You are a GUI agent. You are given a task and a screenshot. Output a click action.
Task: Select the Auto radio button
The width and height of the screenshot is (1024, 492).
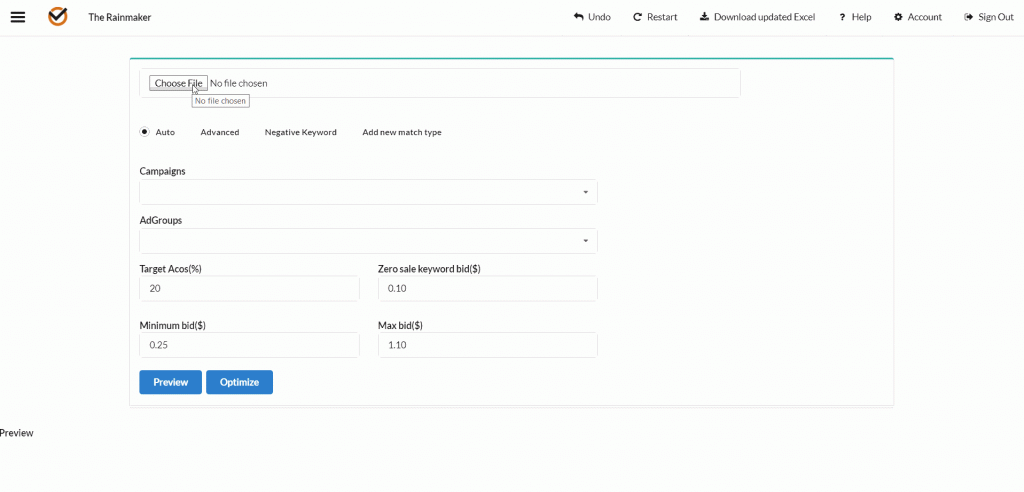tap(145, 132)
